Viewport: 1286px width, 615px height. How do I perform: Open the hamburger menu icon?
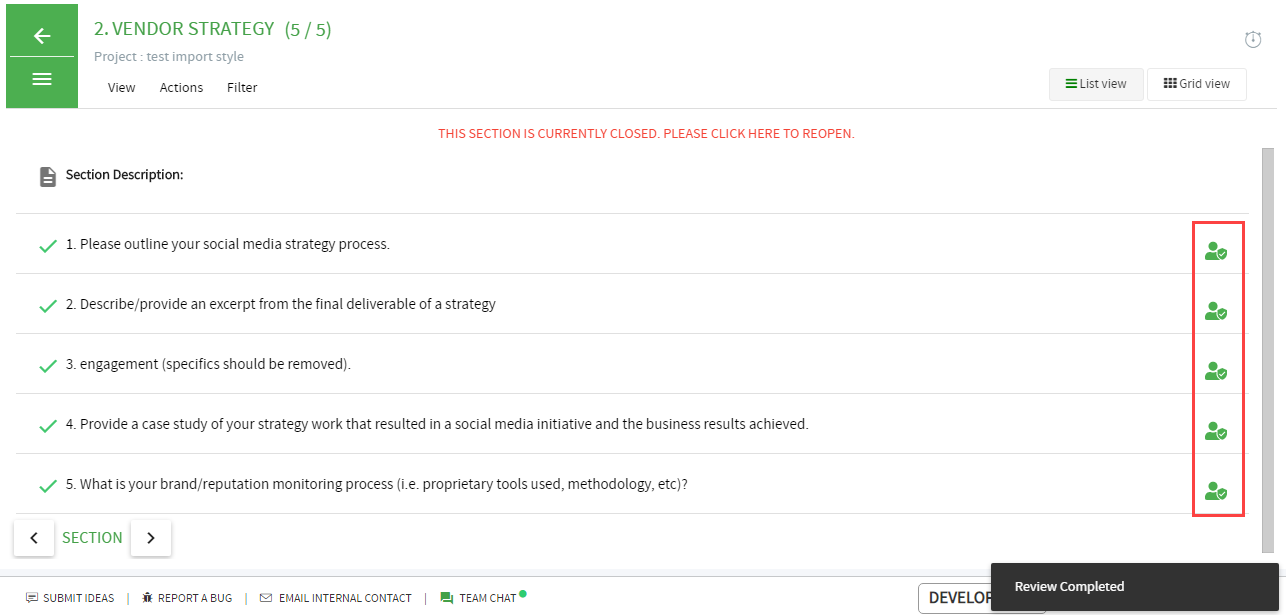[x=42, y=79]
